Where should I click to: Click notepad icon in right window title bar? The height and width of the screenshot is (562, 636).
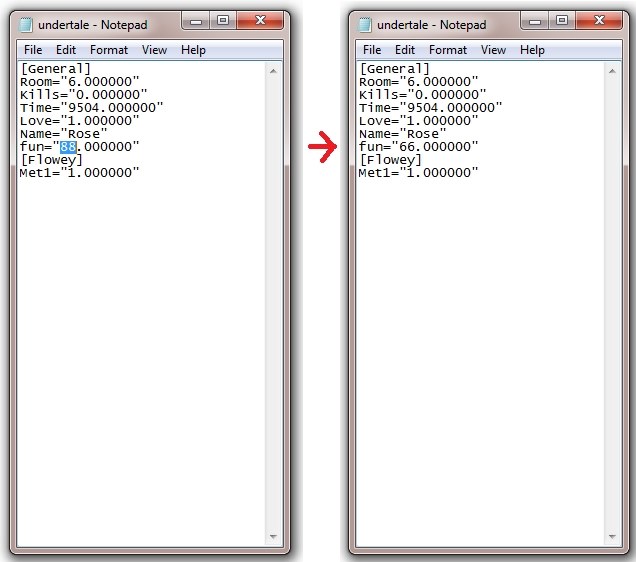click(x=365, y=25)
